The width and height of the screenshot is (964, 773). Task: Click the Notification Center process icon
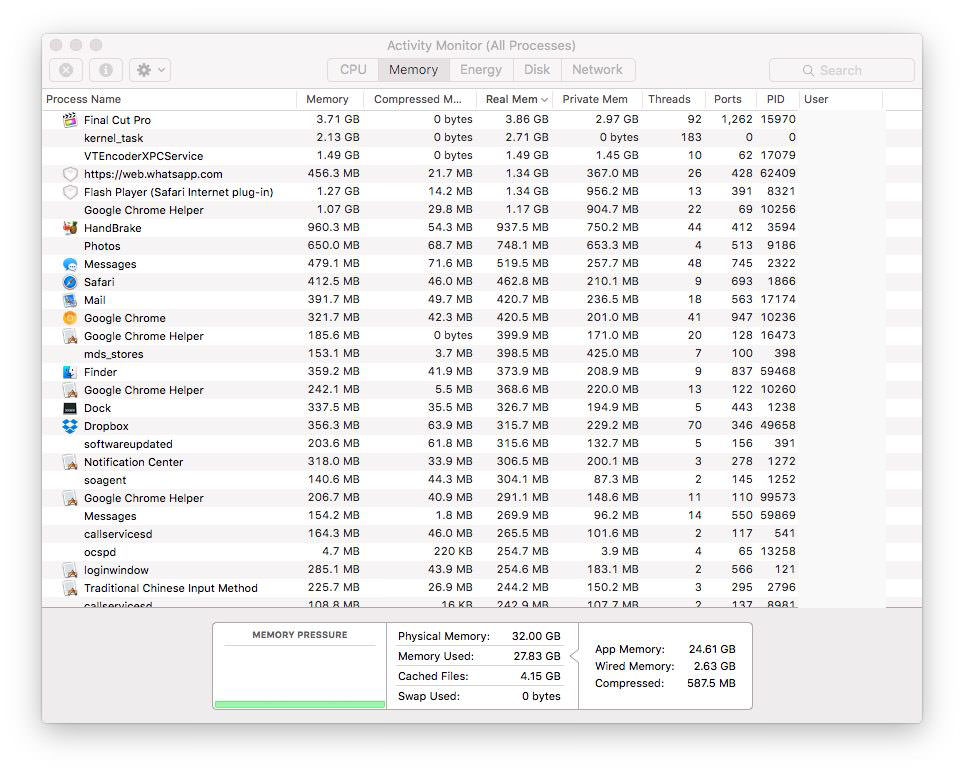(x=70, y=462)
